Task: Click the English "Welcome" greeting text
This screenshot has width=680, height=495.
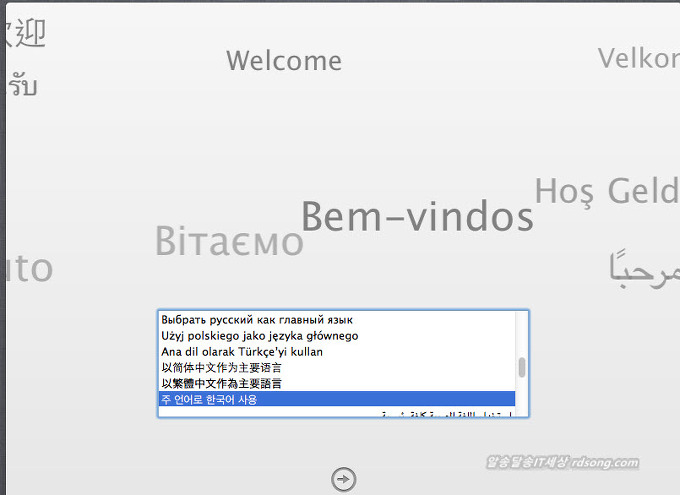Action: (x=284, y=61)
